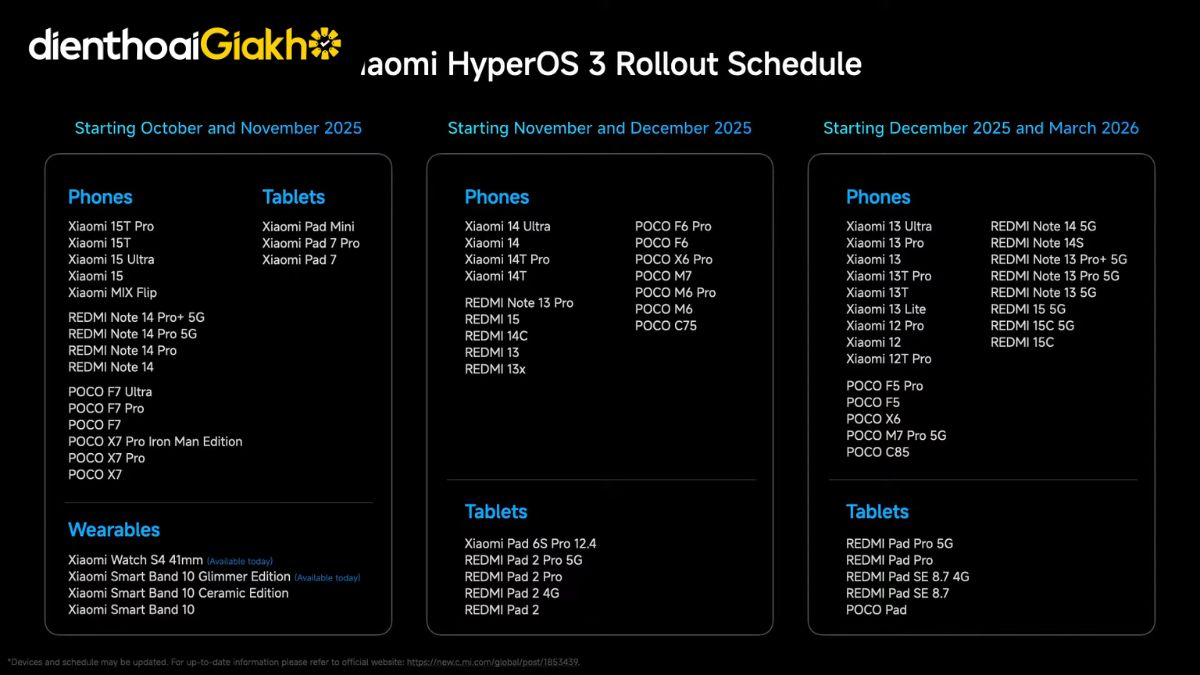The height and width of the screenshot is (675, 1200).
Task: Open the official website link in the footnote
Action: pyautogui.click(x=494, y=662)
